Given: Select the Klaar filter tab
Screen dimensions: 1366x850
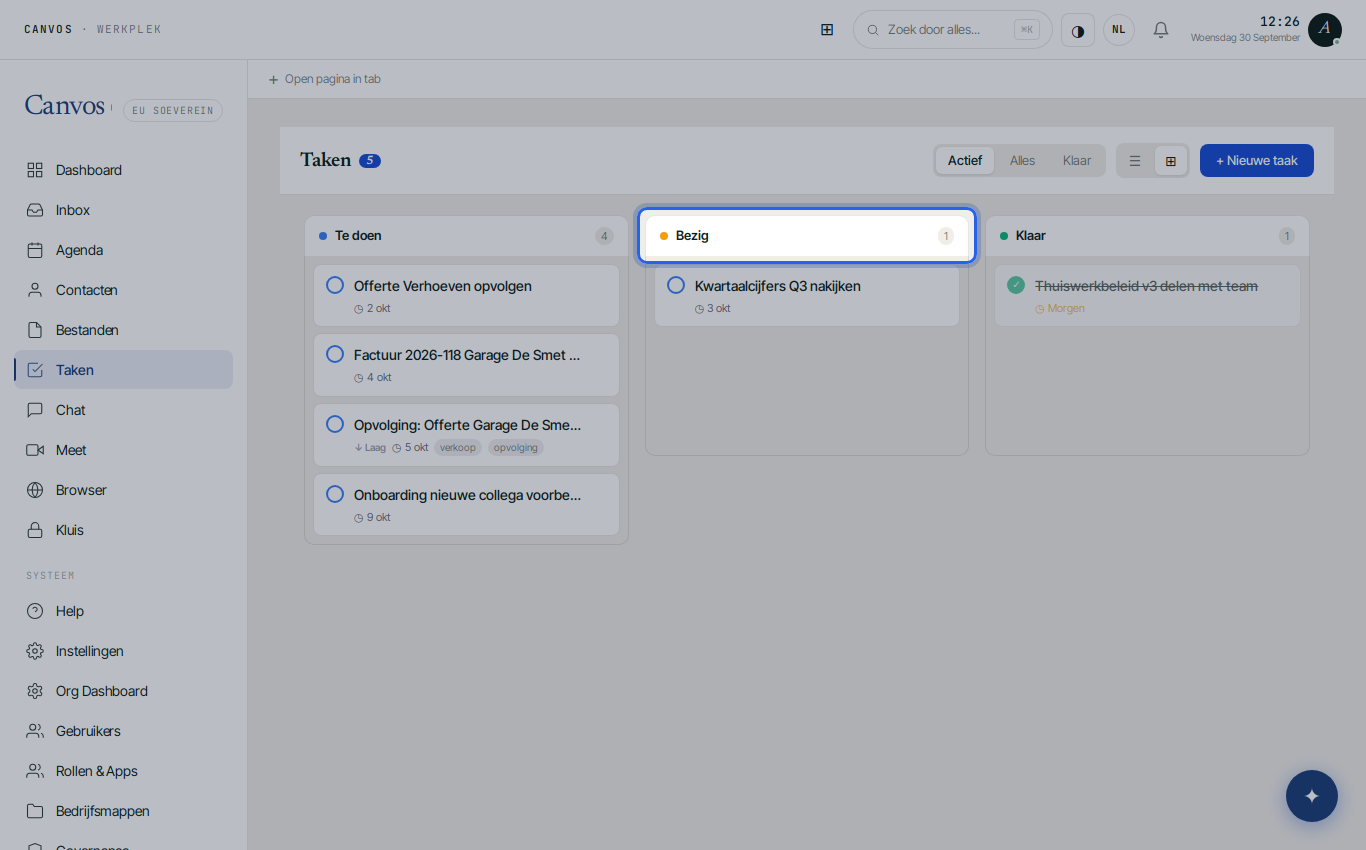Looking at the screenshot, I should click(1077, 161).
